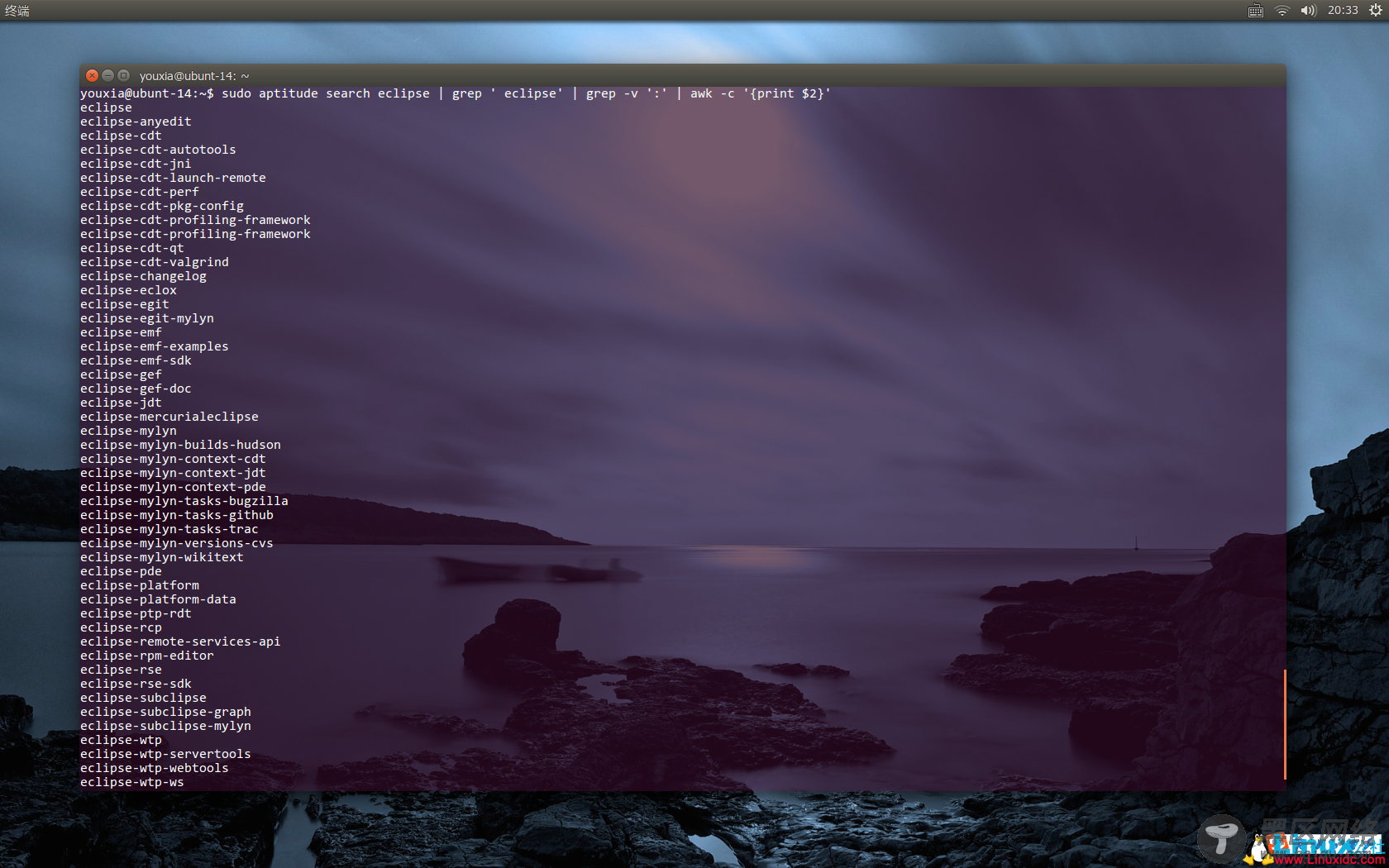Click the output line eclipse-rcp
The width and height of the screenshot is (1389, 868).
(x=121, y=627)
